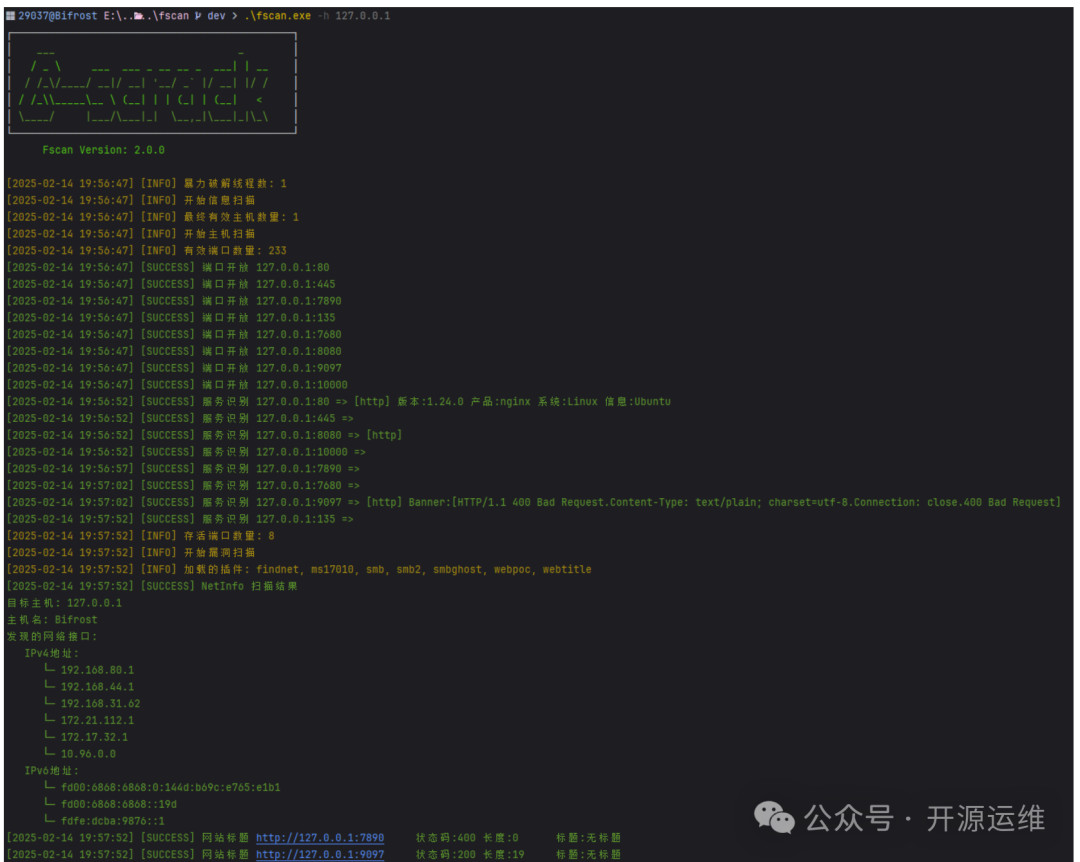Click the '长度:19' value
Screen dimensions: 1080x862
pos(503,854)
